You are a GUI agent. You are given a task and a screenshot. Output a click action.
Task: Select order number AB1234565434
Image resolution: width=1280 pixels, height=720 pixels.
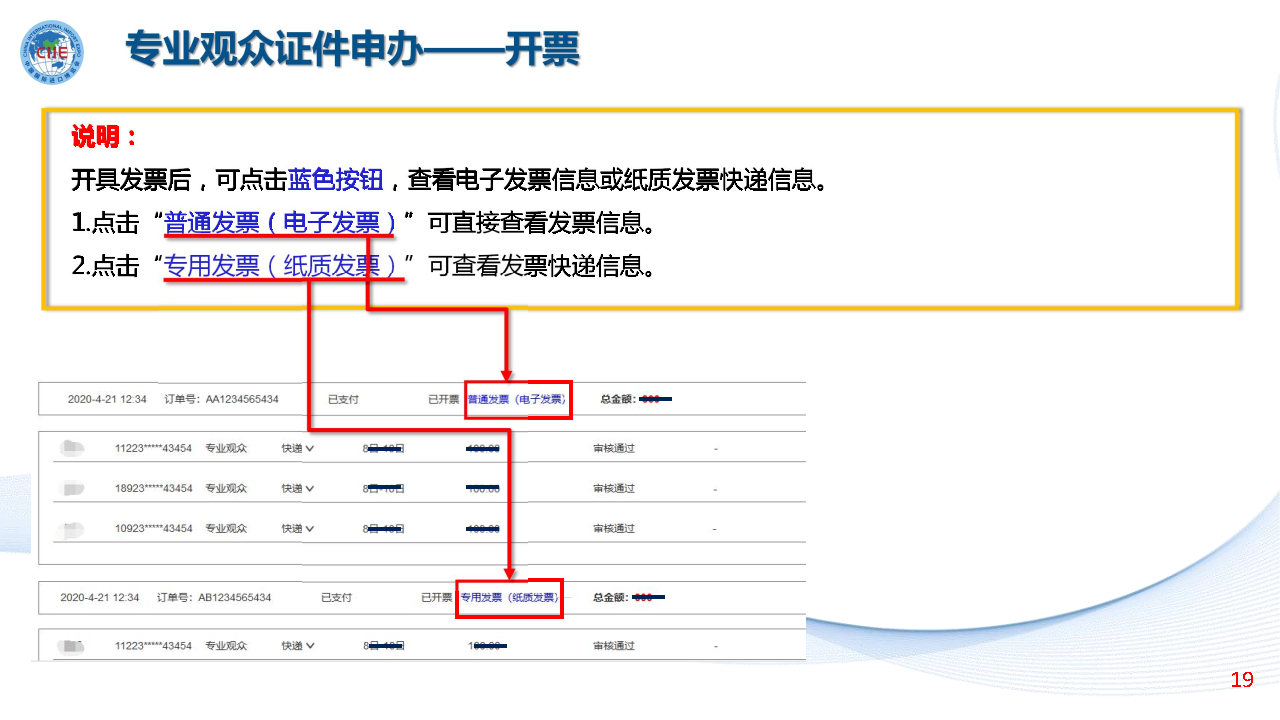(x=234, y=597)
